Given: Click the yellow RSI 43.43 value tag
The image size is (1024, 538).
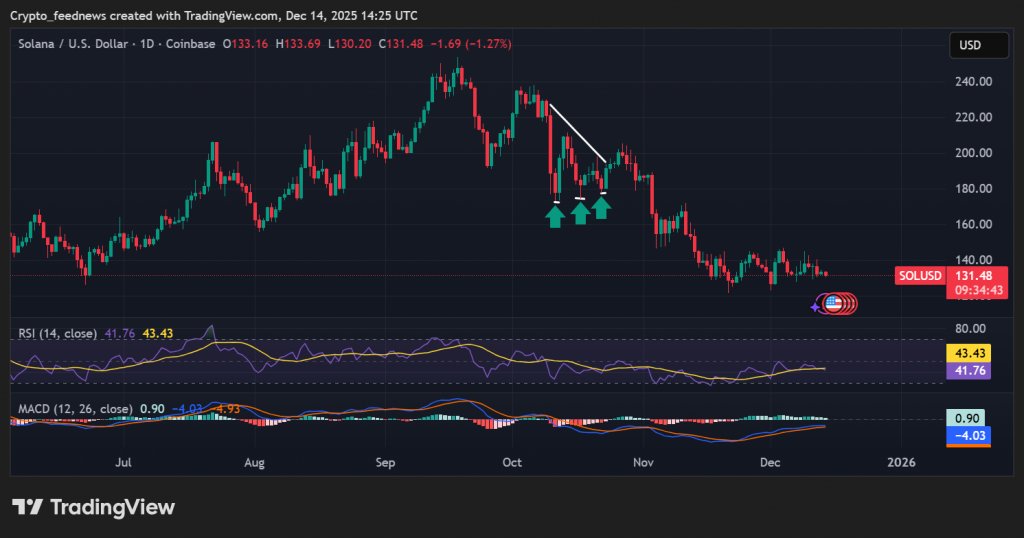Looking at the screenshot, I should click(x=968, y=353).
